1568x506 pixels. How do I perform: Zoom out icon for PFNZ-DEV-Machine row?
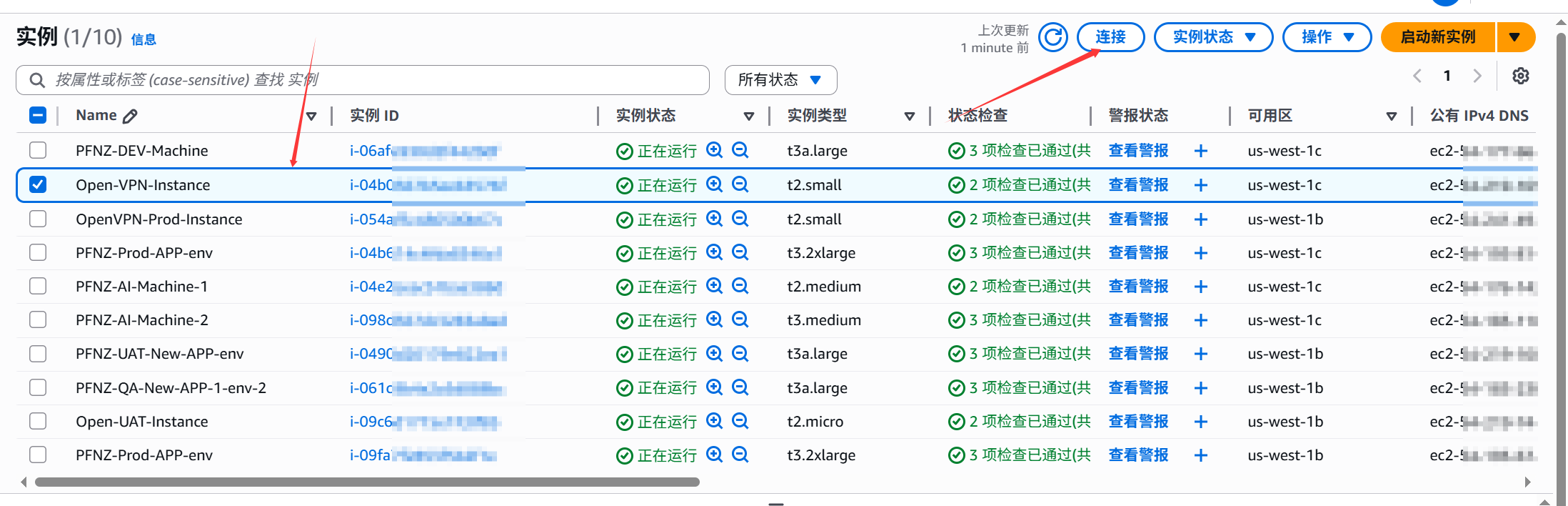point(740,150)
